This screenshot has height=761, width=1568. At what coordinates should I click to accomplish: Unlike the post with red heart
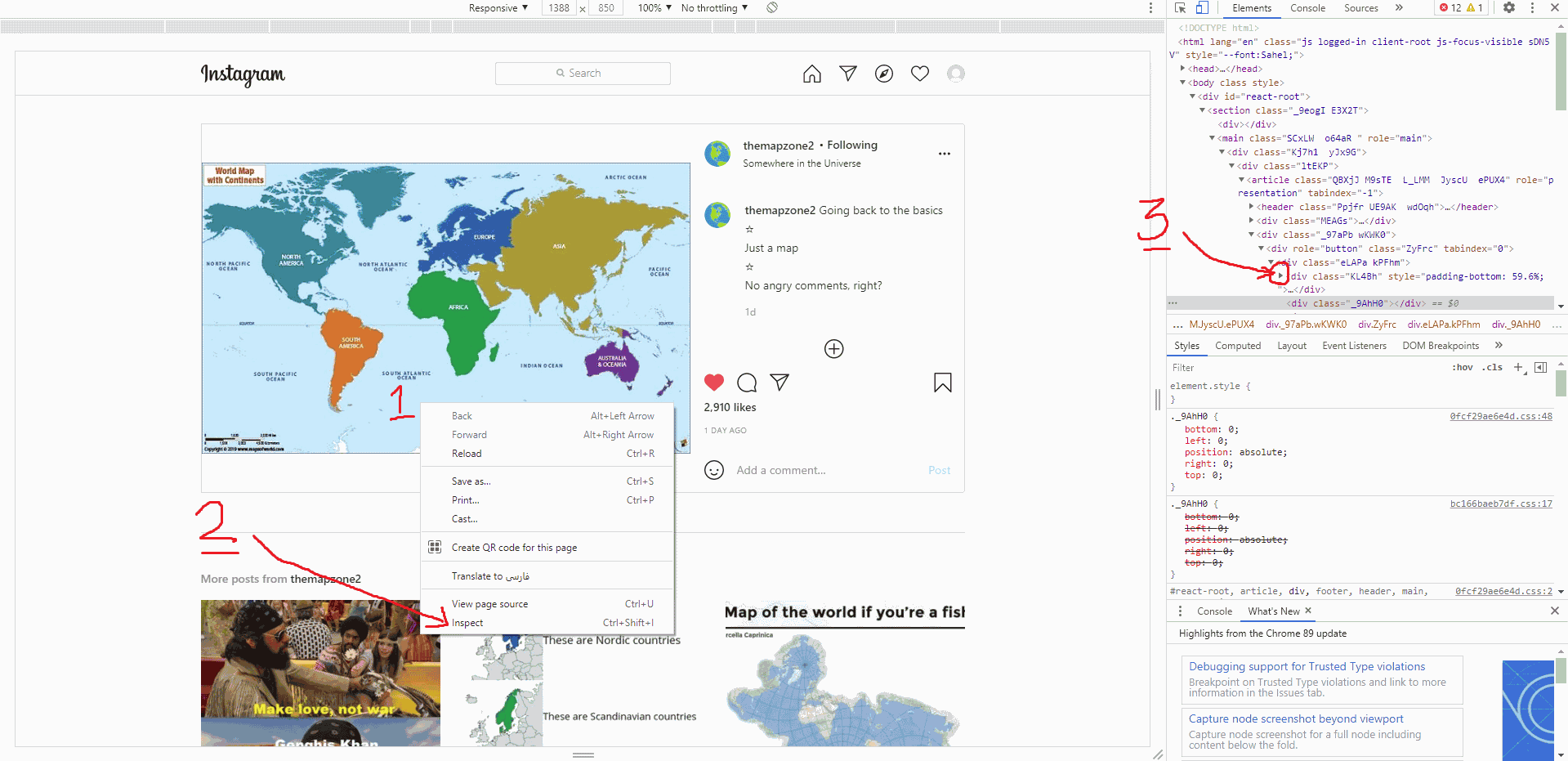(x=714, y=382)
